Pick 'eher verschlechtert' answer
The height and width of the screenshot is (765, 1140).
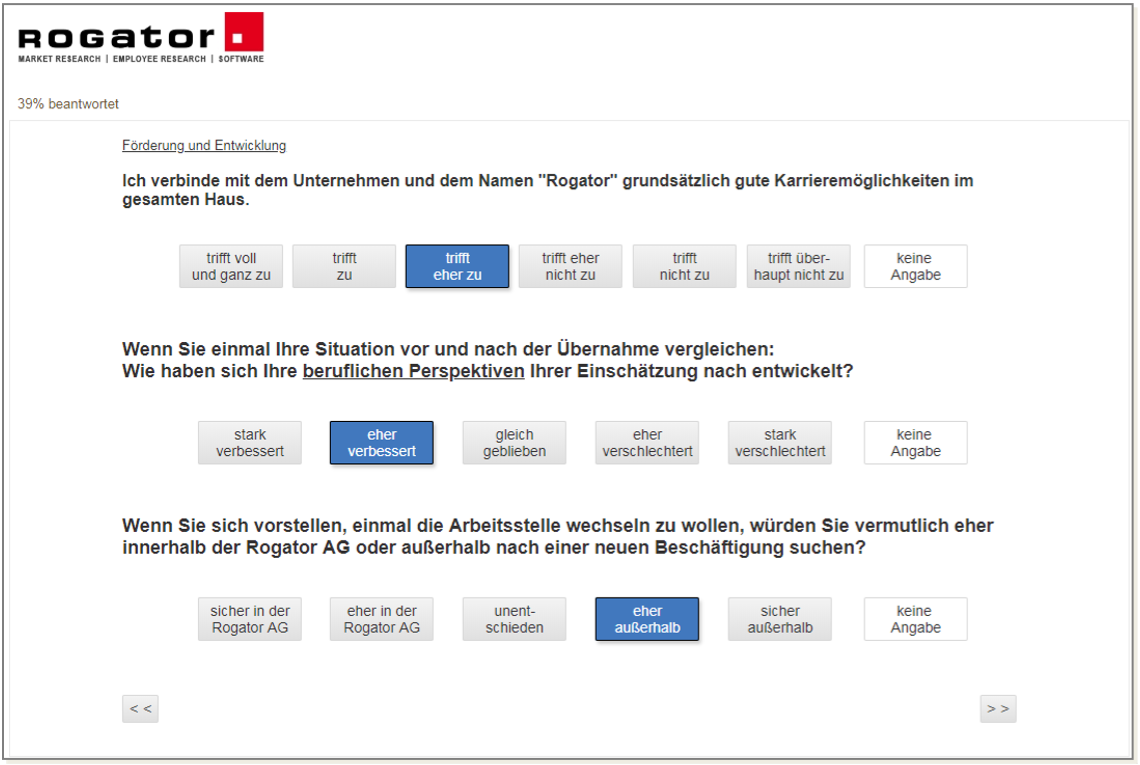point(647,443)
